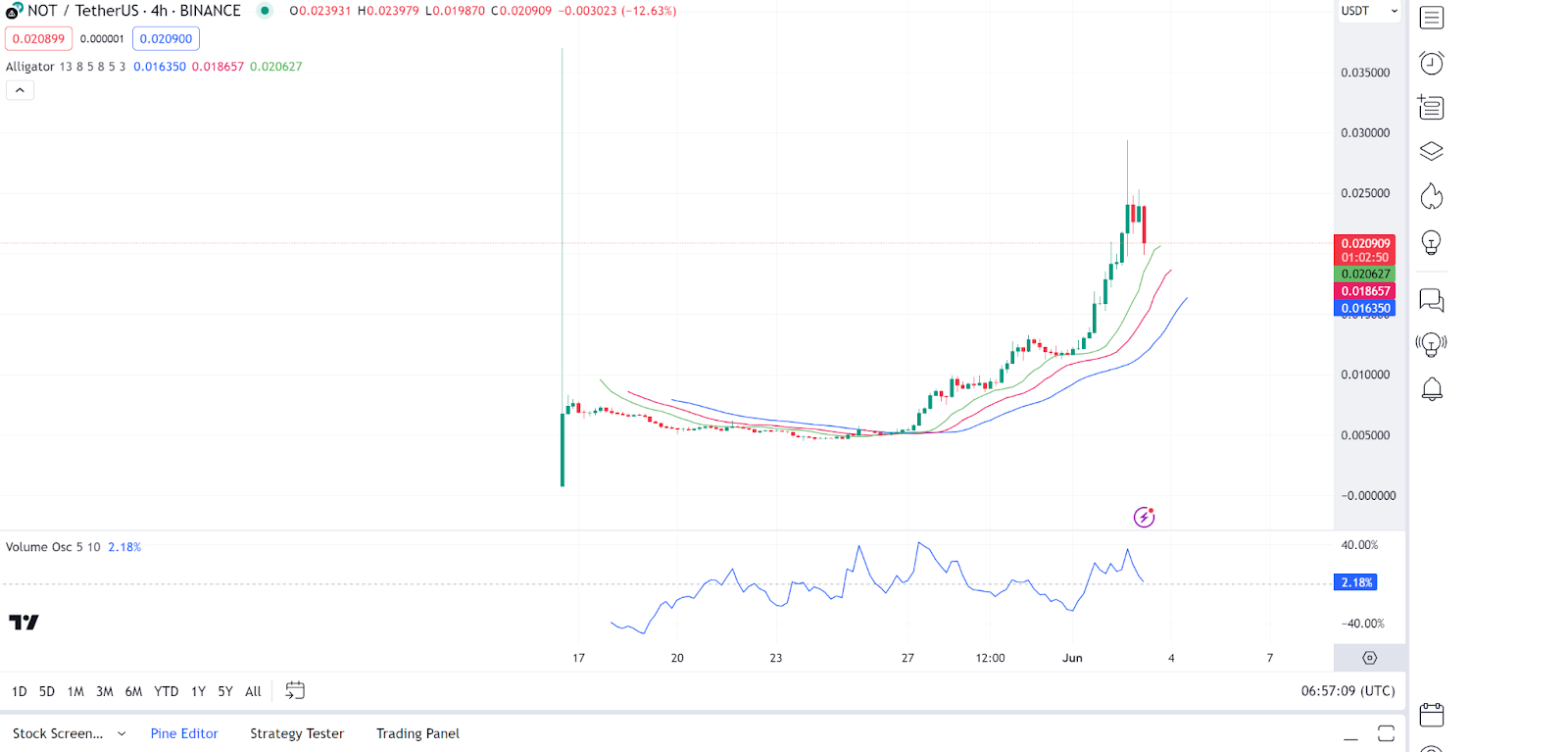Select the 3M time range
This screenshot has height=752, width=1568.
[x=105, y=691]
